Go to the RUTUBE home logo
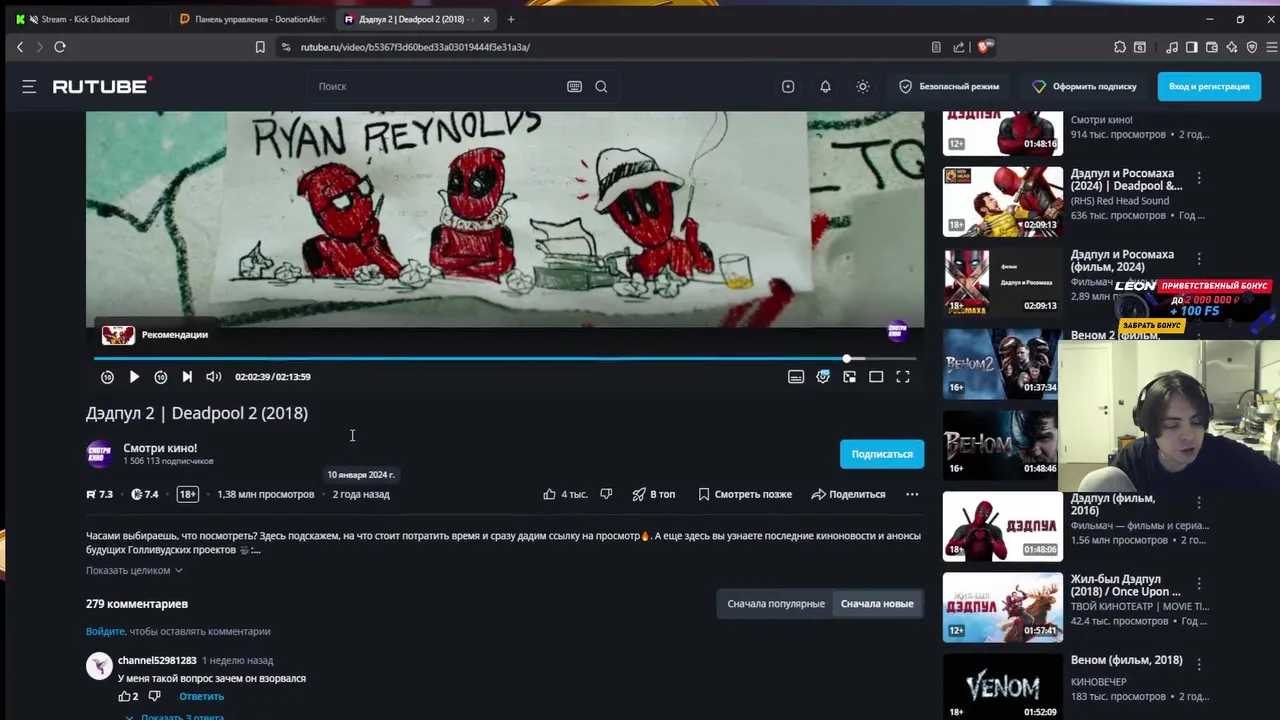Viewport: 1280px width, 720px height. click(x=102, y=86)
